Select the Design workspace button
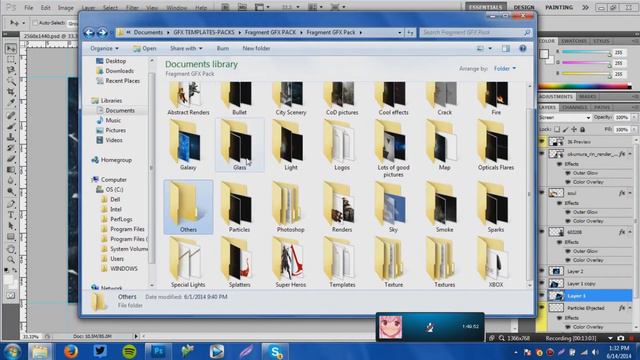 tap(524, 7)
